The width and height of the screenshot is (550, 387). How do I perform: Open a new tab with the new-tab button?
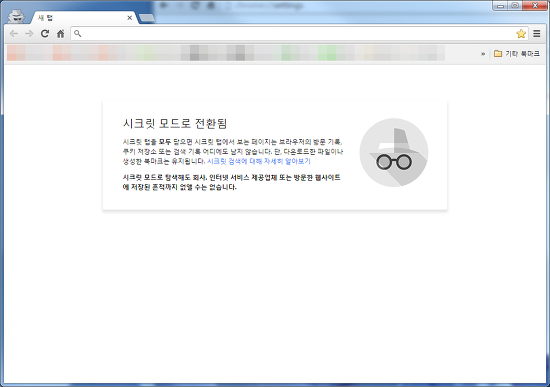[147, 18]
